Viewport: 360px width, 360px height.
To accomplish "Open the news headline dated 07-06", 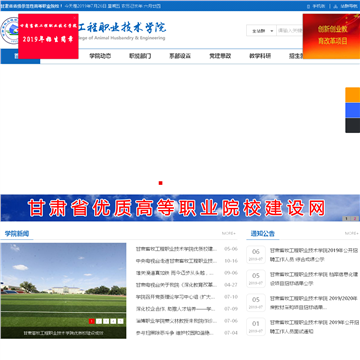I will coord(176,321).
